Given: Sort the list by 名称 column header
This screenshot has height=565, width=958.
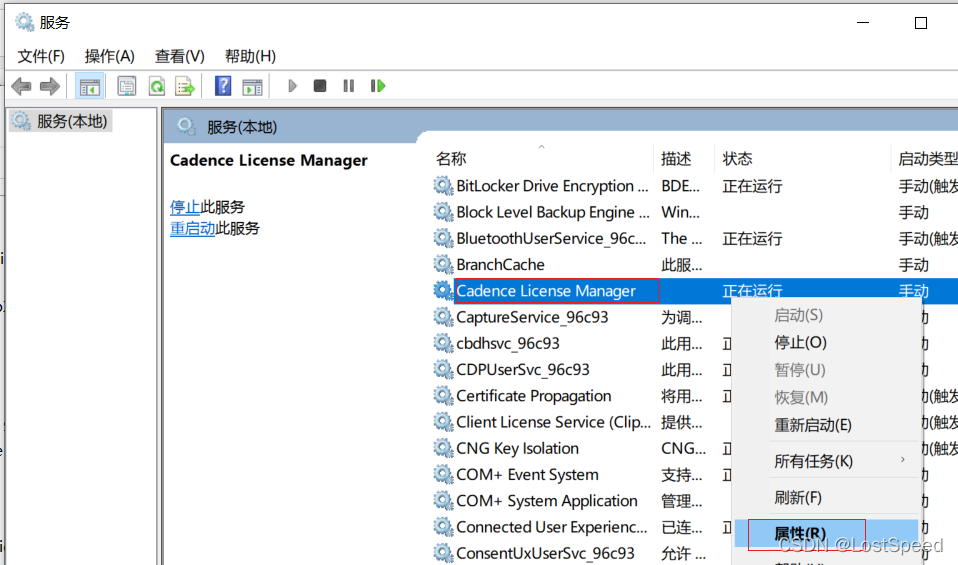Looking at the screenshot, I should tap(451, 159).
